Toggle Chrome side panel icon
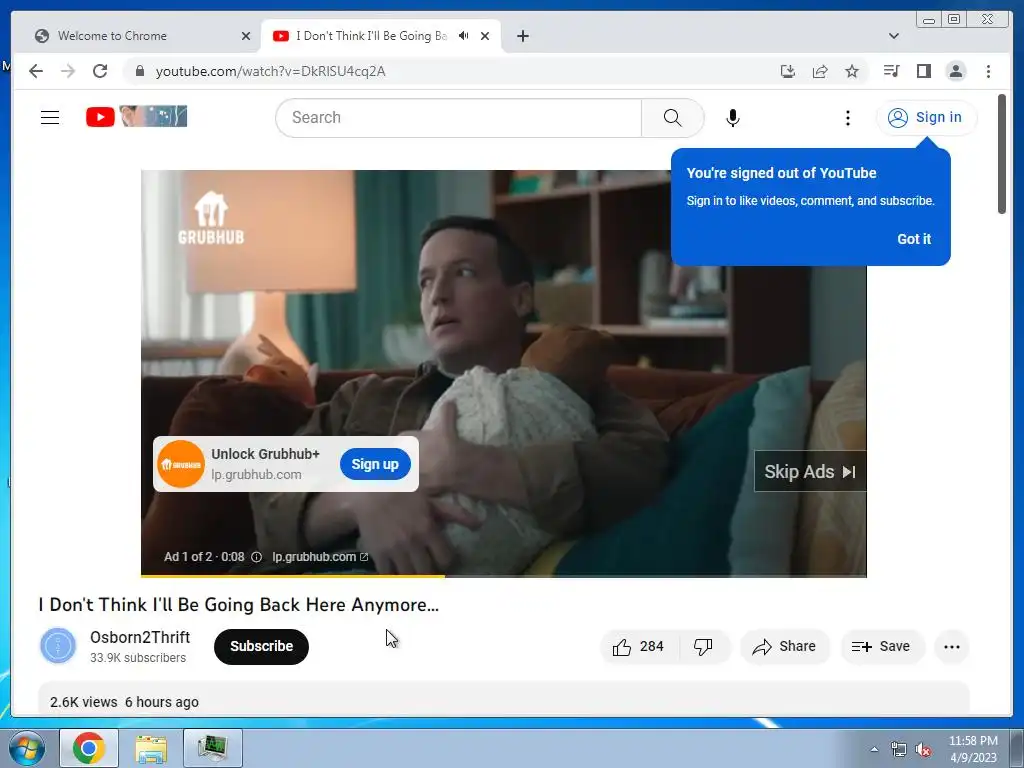The image size is (1024, 768). pyautogui.click(x=923, y=71)
